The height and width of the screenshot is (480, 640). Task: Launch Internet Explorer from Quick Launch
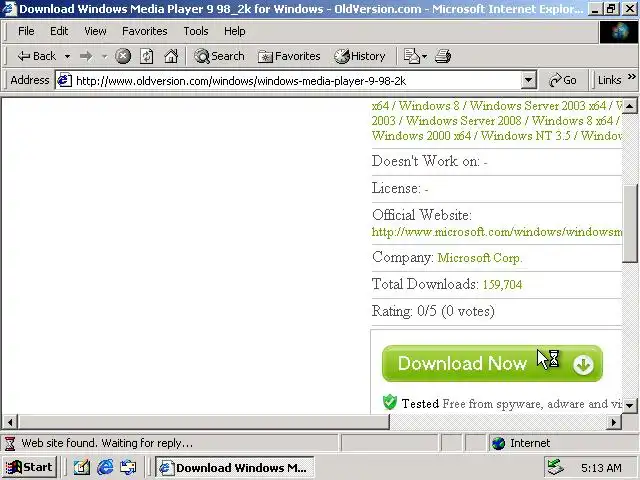point(105,467)
